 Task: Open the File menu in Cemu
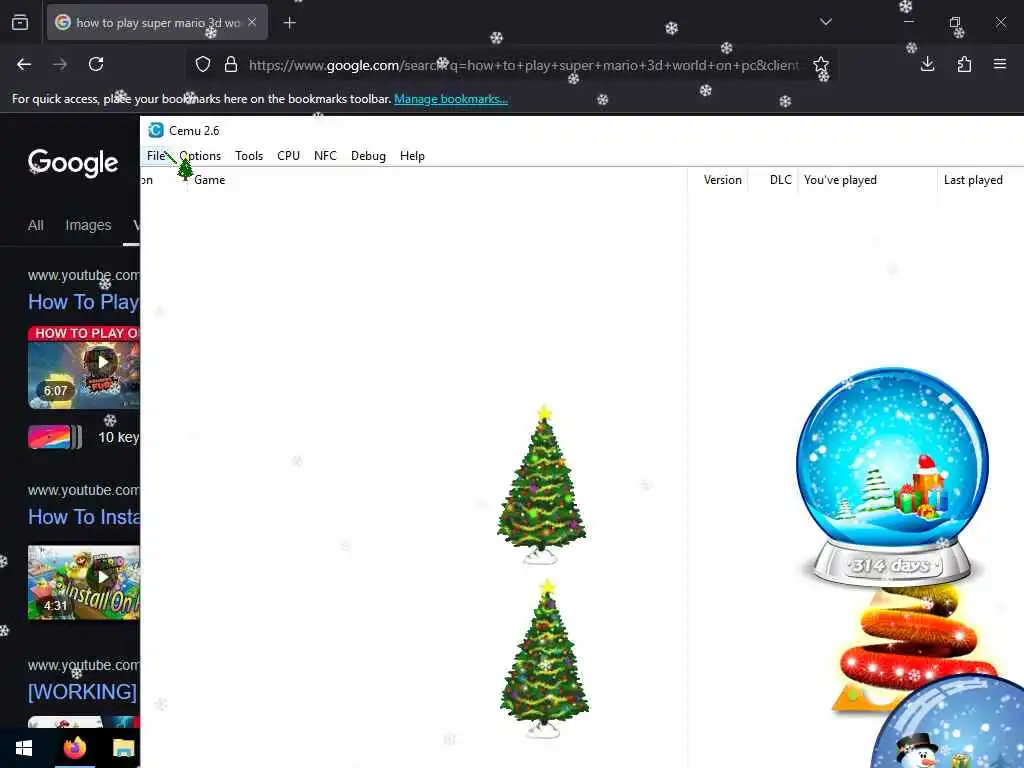[x=155, y=156]
